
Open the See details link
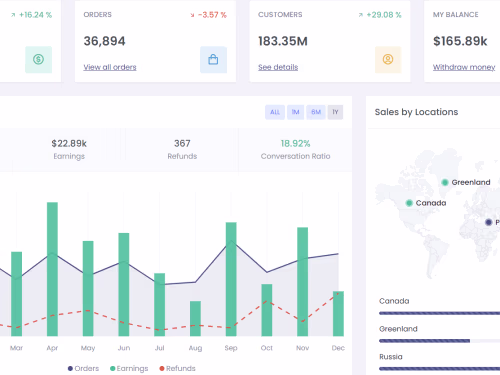click(x=278, y=67)
